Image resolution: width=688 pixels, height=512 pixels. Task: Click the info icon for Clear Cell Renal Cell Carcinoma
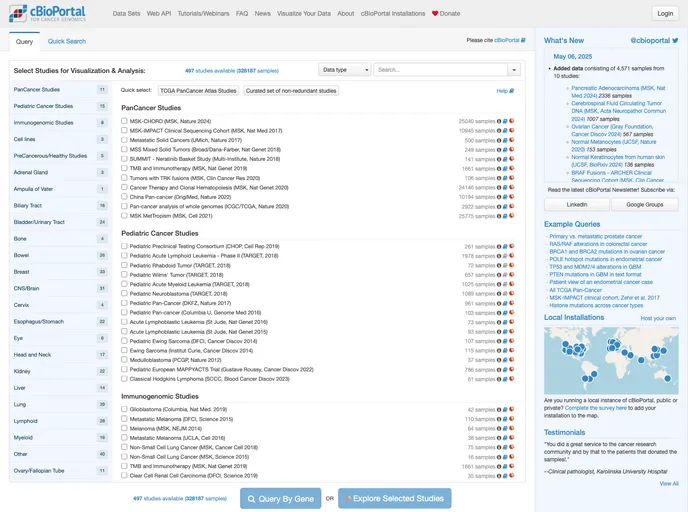pos(499,476)
